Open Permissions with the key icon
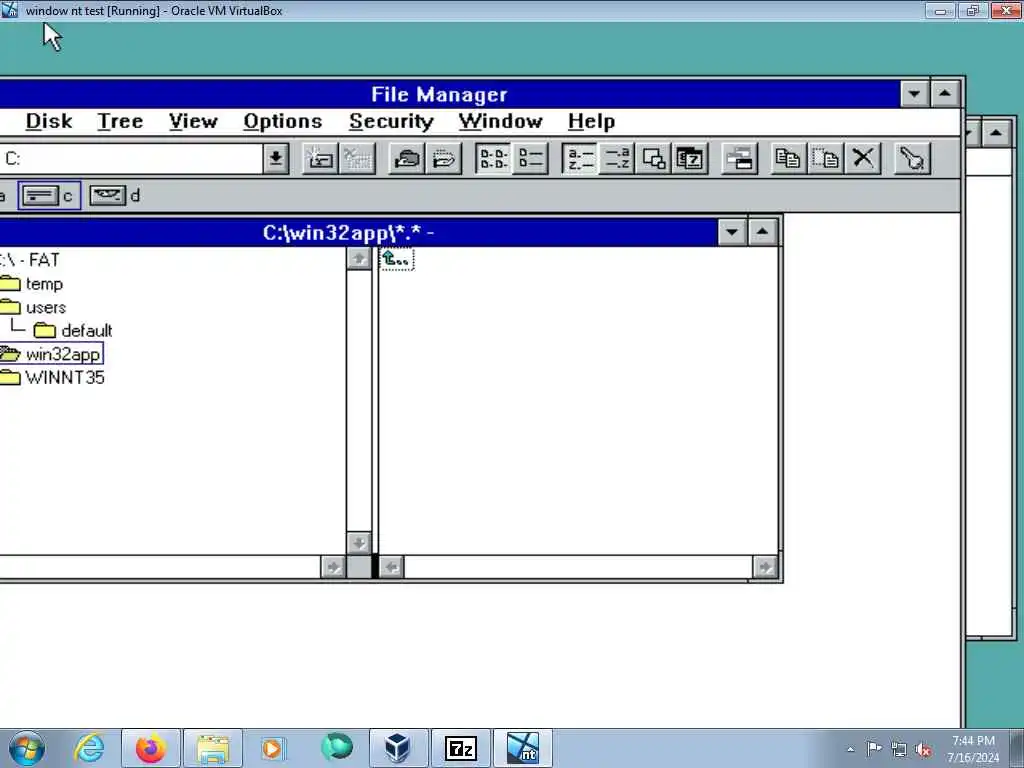Screen dimensions: 1024x768 pos(912,158)
